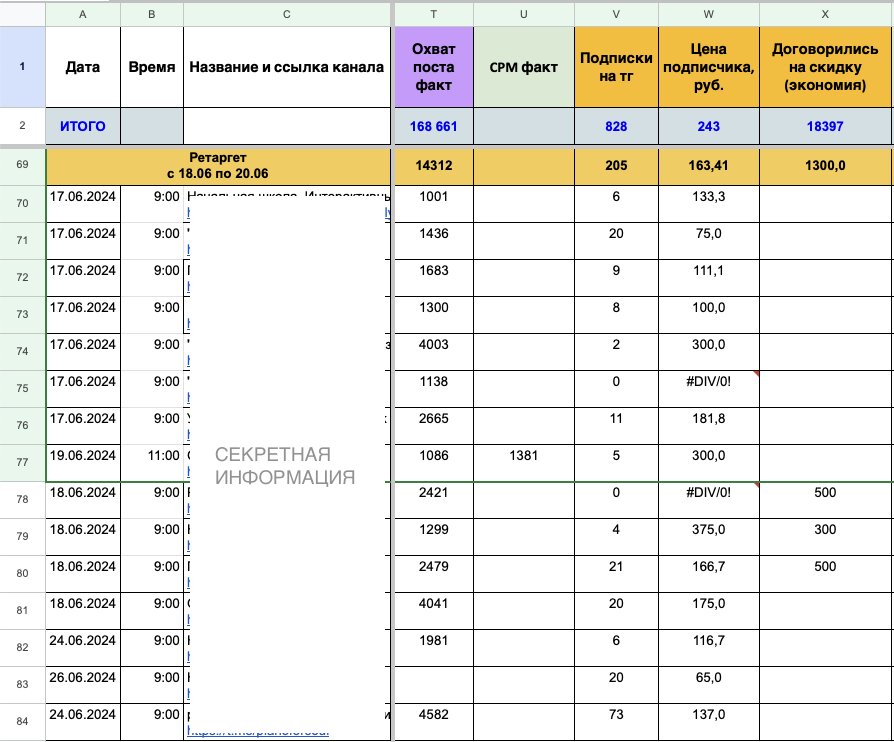Click 'Договорились на скидку (экономия)' header
The height and width of the screenshot is (742, 894).
[x=825, y=67]
